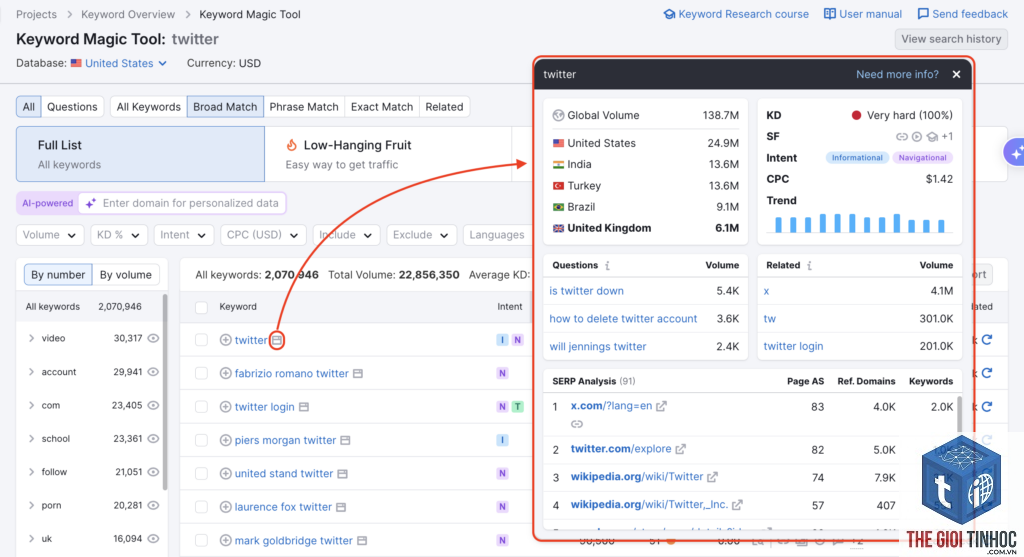Switch to Questions tab
The width and height of the screenshot is (1024, 557).
[x=72, y=107]
